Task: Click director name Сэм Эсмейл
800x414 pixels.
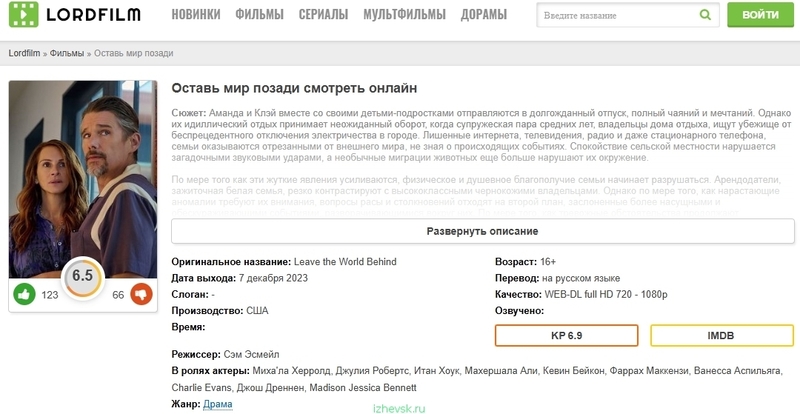Action: (x=252, y=354)
